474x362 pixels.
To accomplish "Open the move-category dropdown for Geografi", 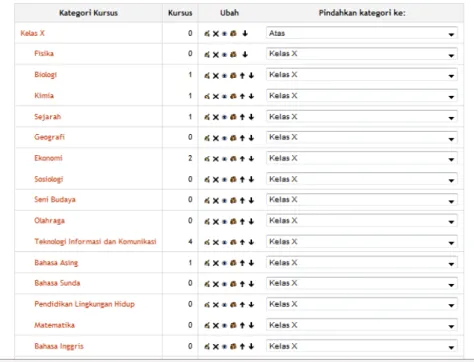I will pyautogui.click(x=362, y=137).
